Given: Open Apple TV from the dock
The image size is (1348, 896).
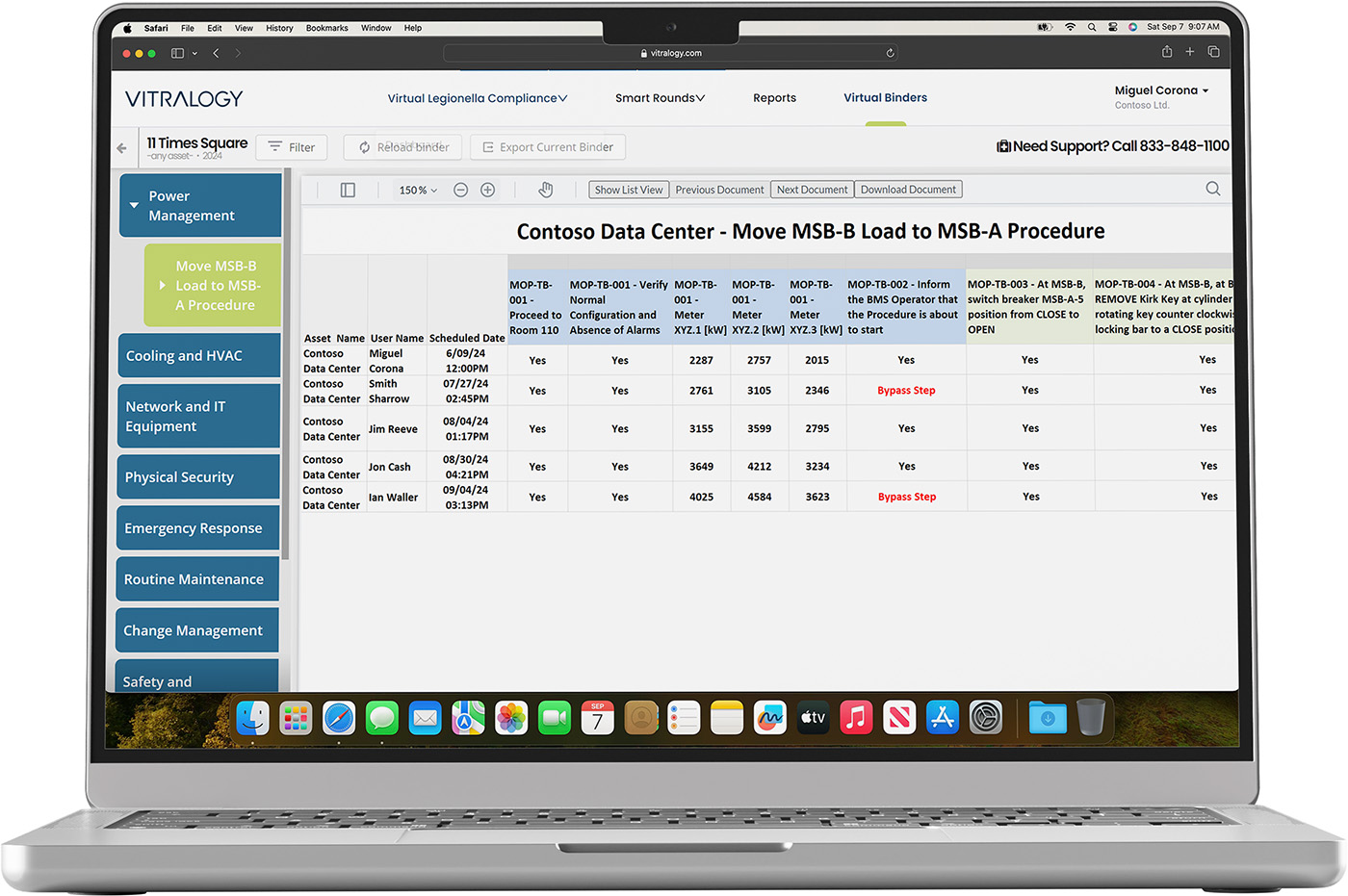Looking at the screenshot, I should 813,718.
